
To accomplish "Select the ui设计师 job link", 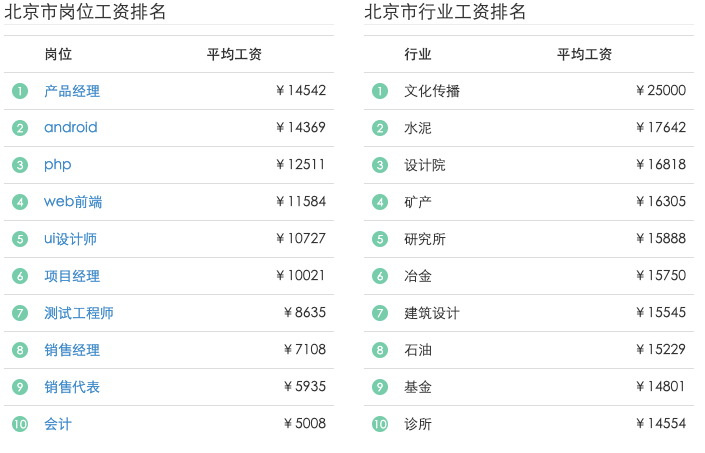I will tap(70, 239).
